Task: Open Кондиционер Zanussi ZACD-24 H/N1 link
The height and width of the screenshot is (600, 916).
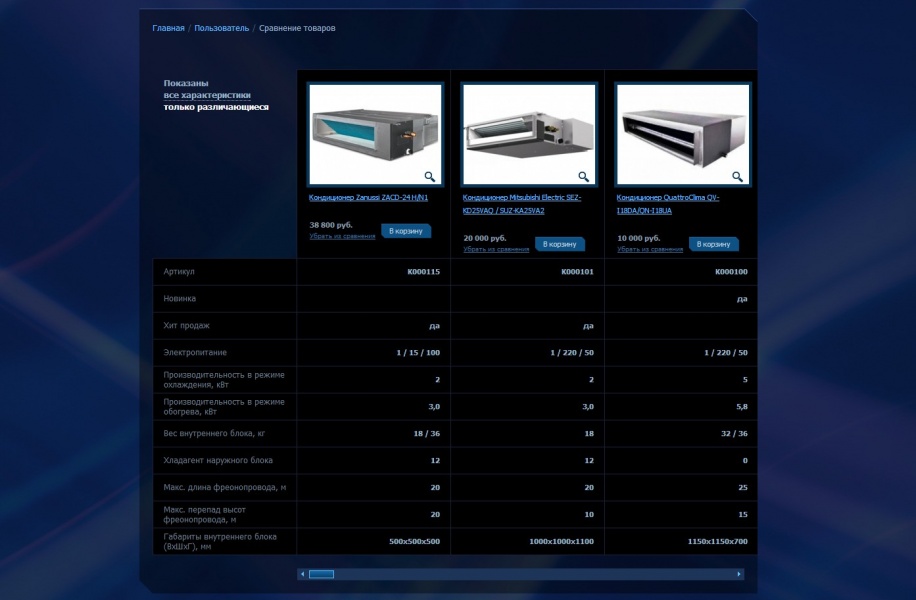Action: [x=368, y=197]
